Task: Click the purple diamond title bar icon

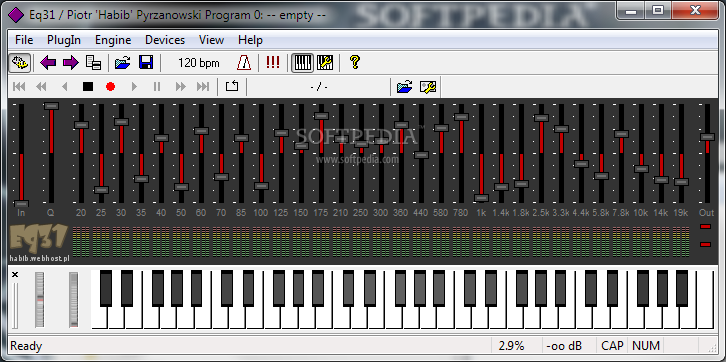Action: tap(15, 15)
